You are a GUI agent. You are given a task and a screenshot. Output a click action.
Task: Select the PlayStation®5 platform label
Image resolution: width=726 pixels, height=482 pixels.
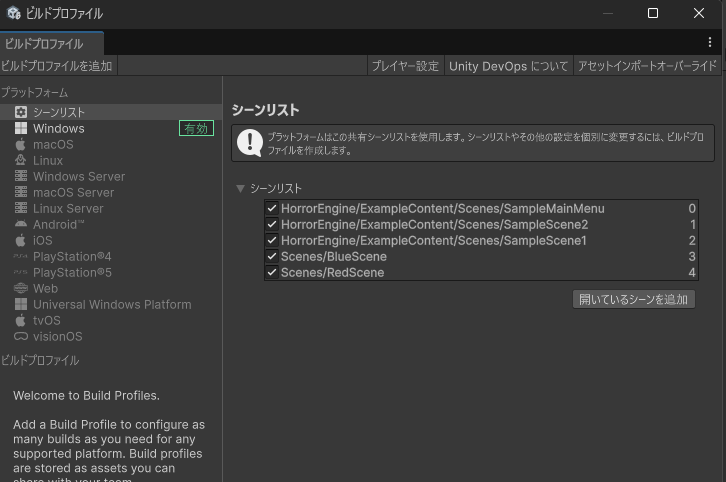(x=72, y=272)
